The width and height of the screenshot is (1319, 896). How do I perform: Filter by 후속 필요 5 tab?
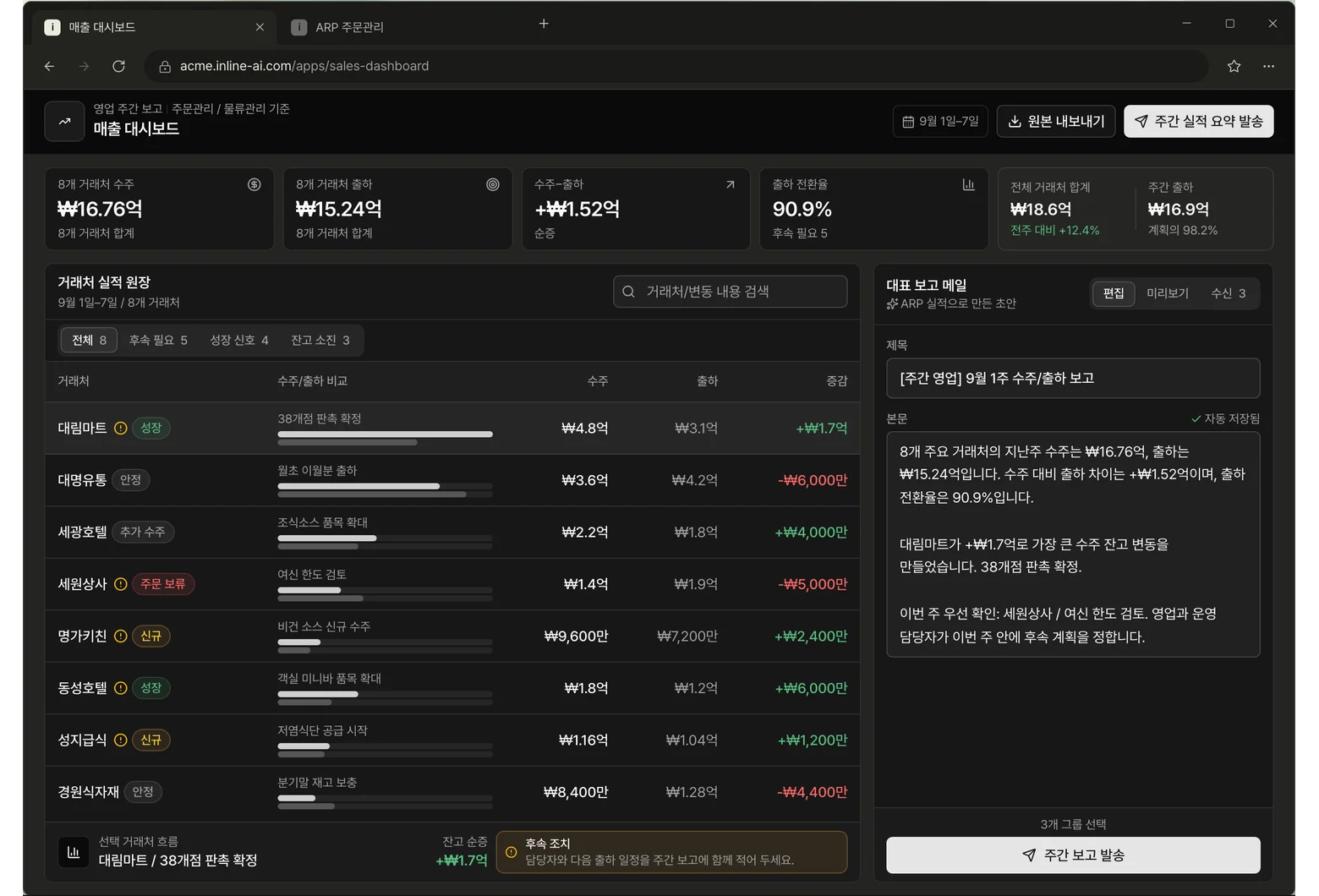[158, 340]
